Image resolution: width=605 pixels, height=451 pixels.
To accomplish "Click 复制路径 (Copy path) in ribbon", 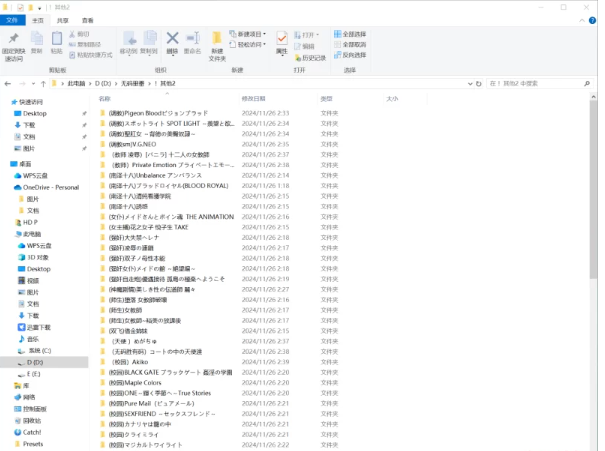I will pyautogui.click(x=85, y=45).
